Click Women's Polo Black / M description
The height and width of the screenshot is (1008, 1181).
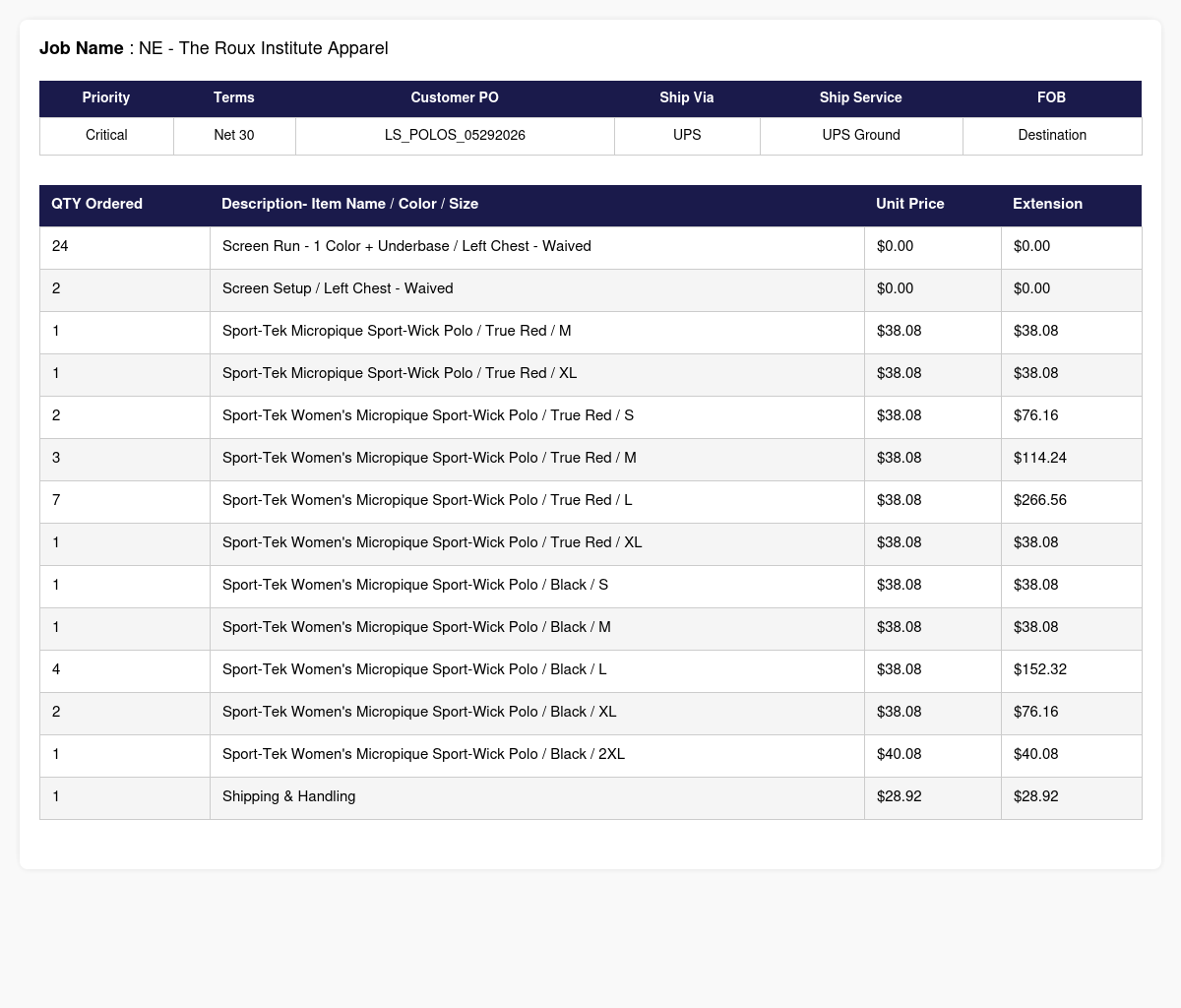(x=416, y=627)
